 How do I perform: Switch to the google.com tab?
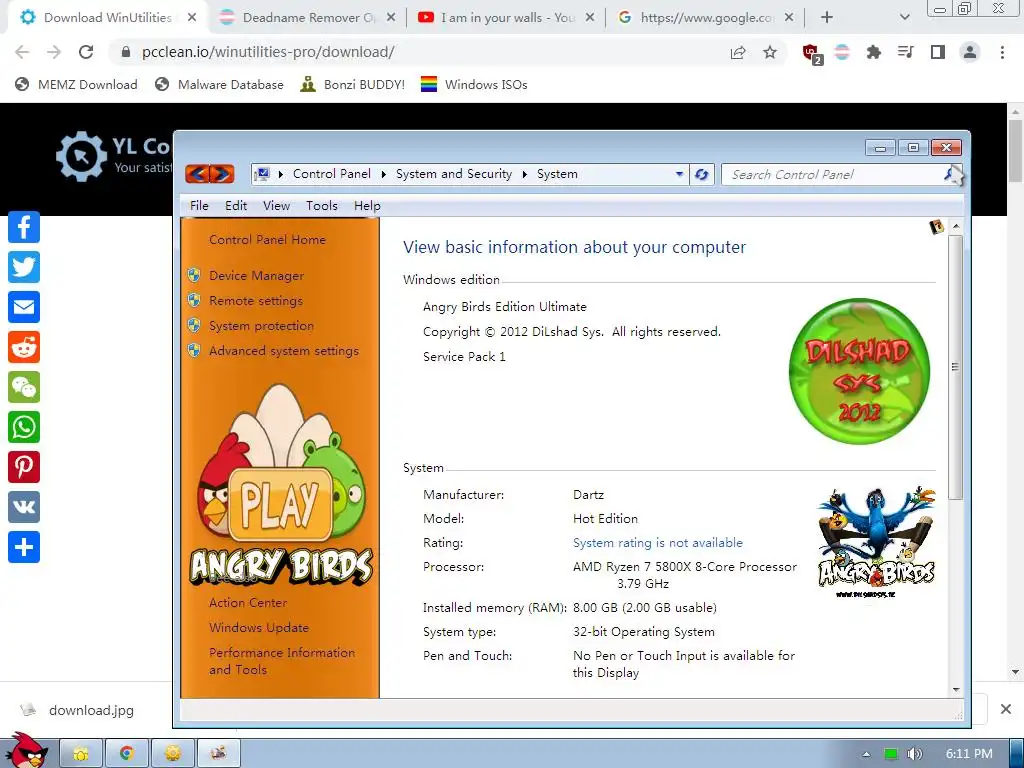[705, 18]
